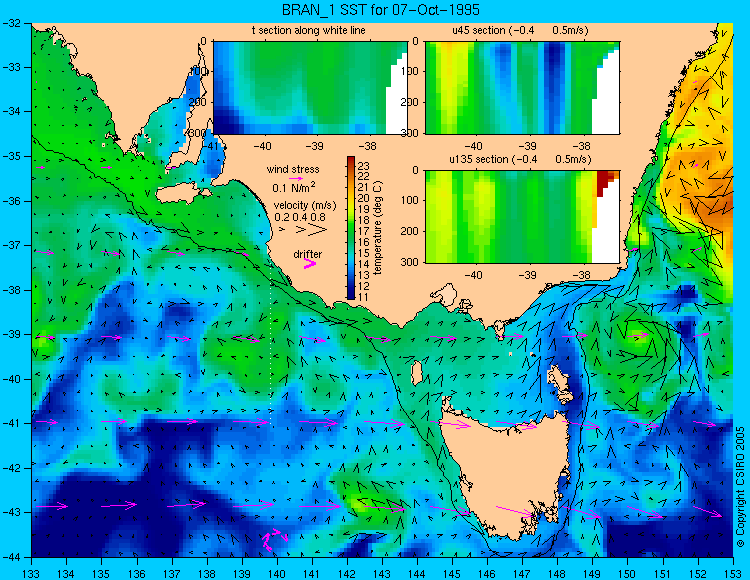Click the latitude tick label -44
The height and width of the screenshot is (580, 750).
point(11,557)
